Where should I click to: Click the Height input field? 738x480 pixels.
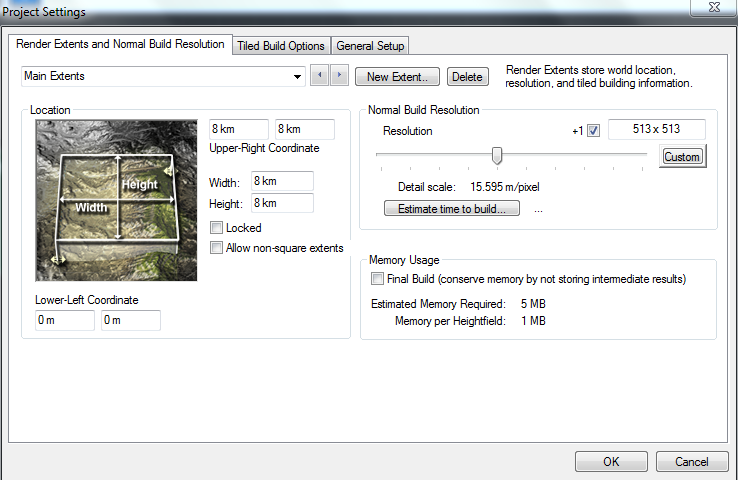pos(282,203)
